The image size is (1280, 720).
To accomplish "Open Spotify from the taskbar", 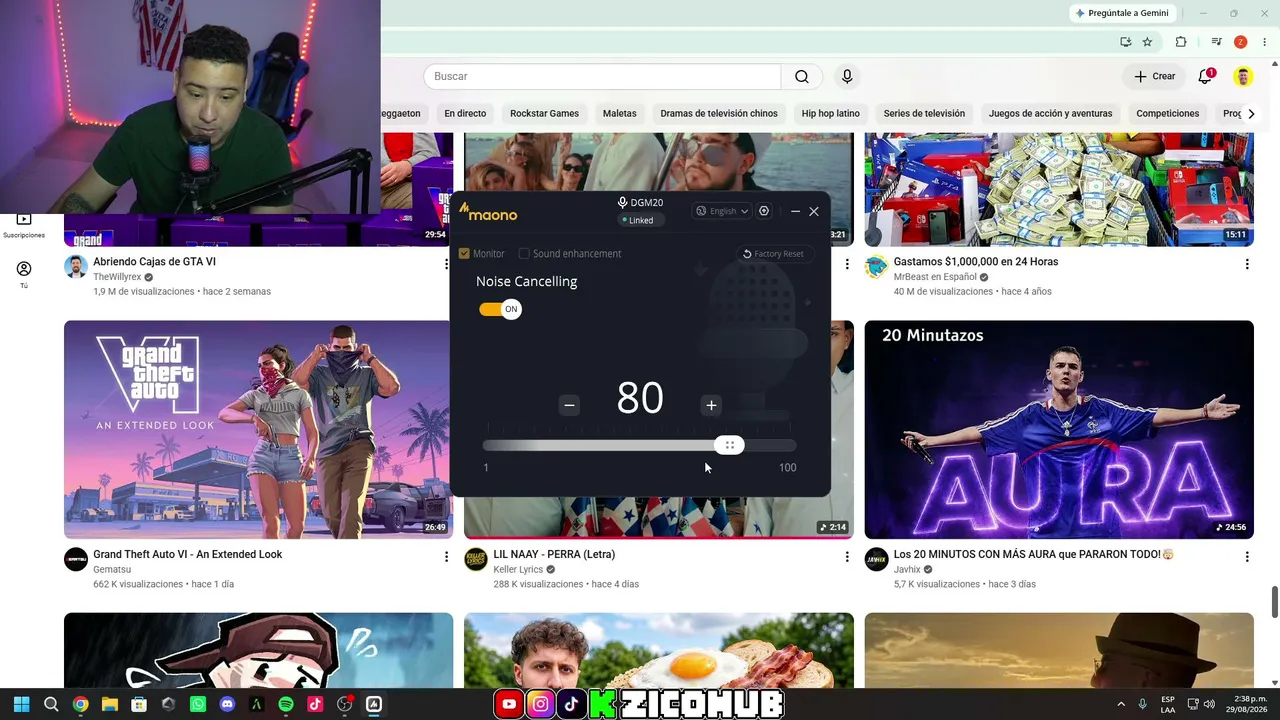I will point(286,704).
